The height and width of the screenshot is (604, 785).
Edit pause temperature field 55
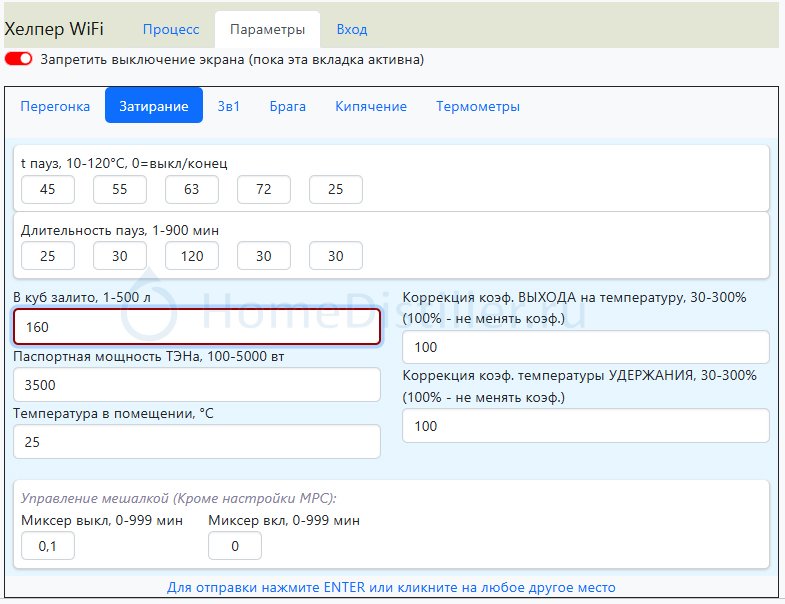point(120,189)
